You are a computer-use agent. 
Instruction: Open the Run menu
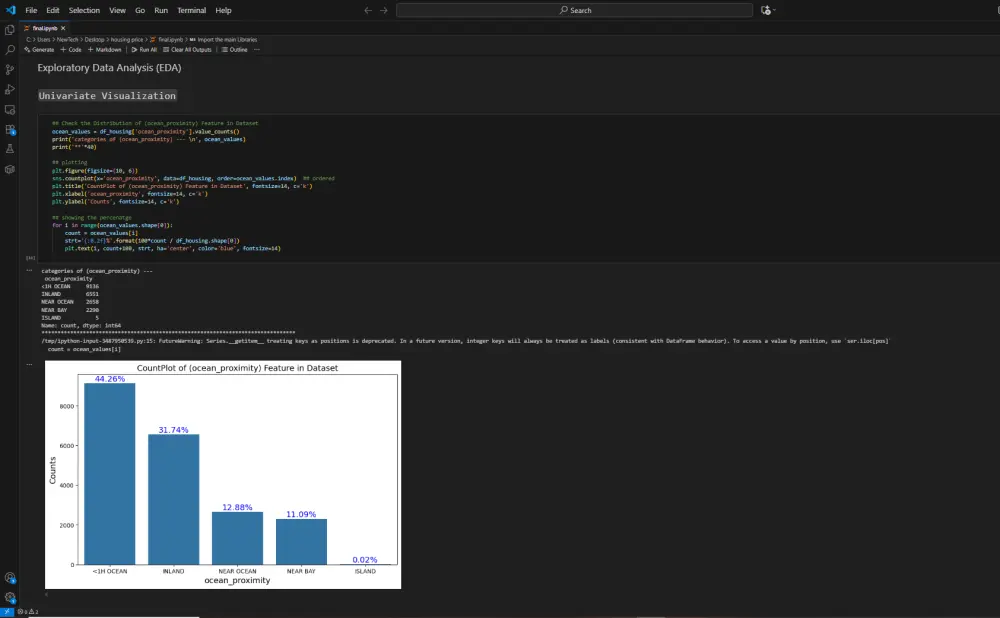[160, 10]
